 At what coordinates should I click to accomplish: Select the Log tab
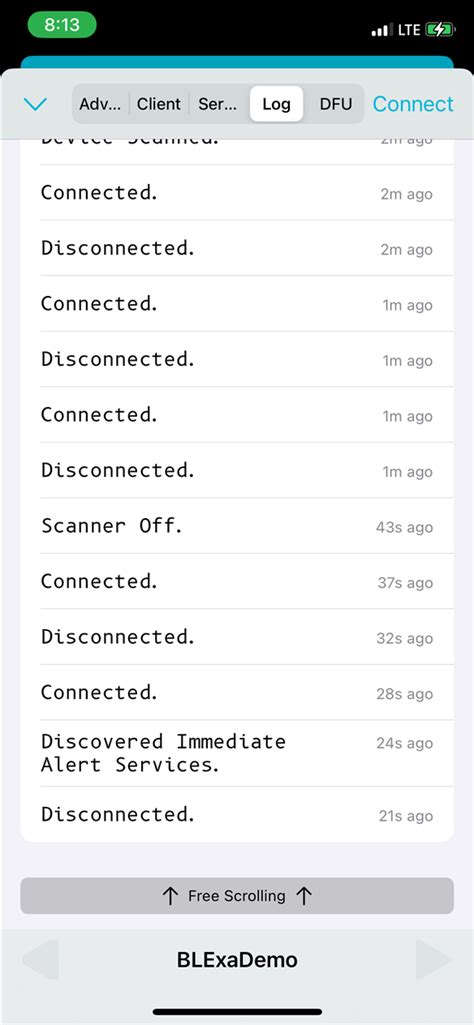(276, 104)
